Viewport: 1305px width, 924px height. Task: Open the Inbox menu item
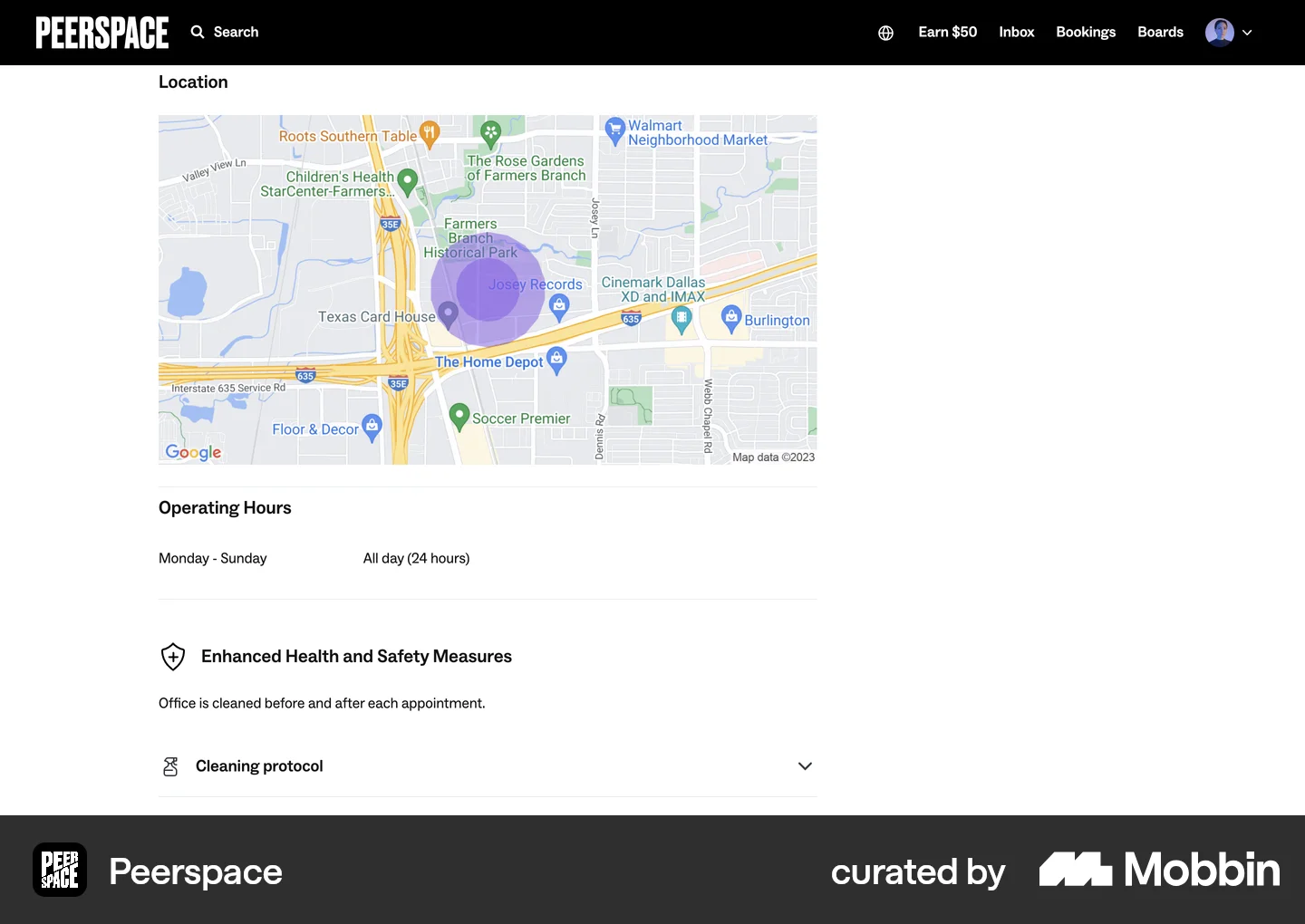[1017, 32]
